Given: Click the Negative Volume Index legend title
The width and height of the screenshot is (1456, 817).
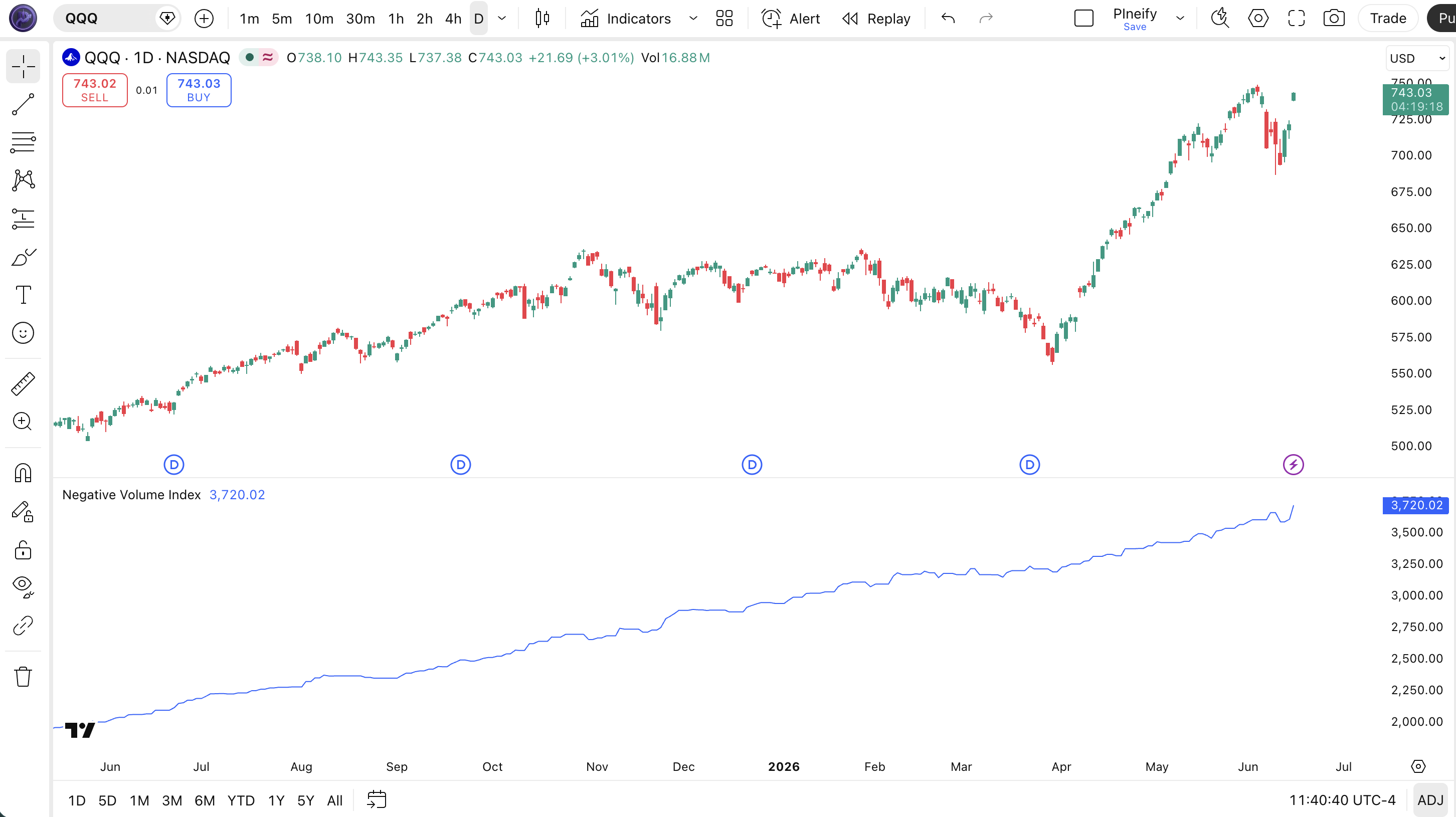Looking at the screenshot, I should tap(131, 494).
